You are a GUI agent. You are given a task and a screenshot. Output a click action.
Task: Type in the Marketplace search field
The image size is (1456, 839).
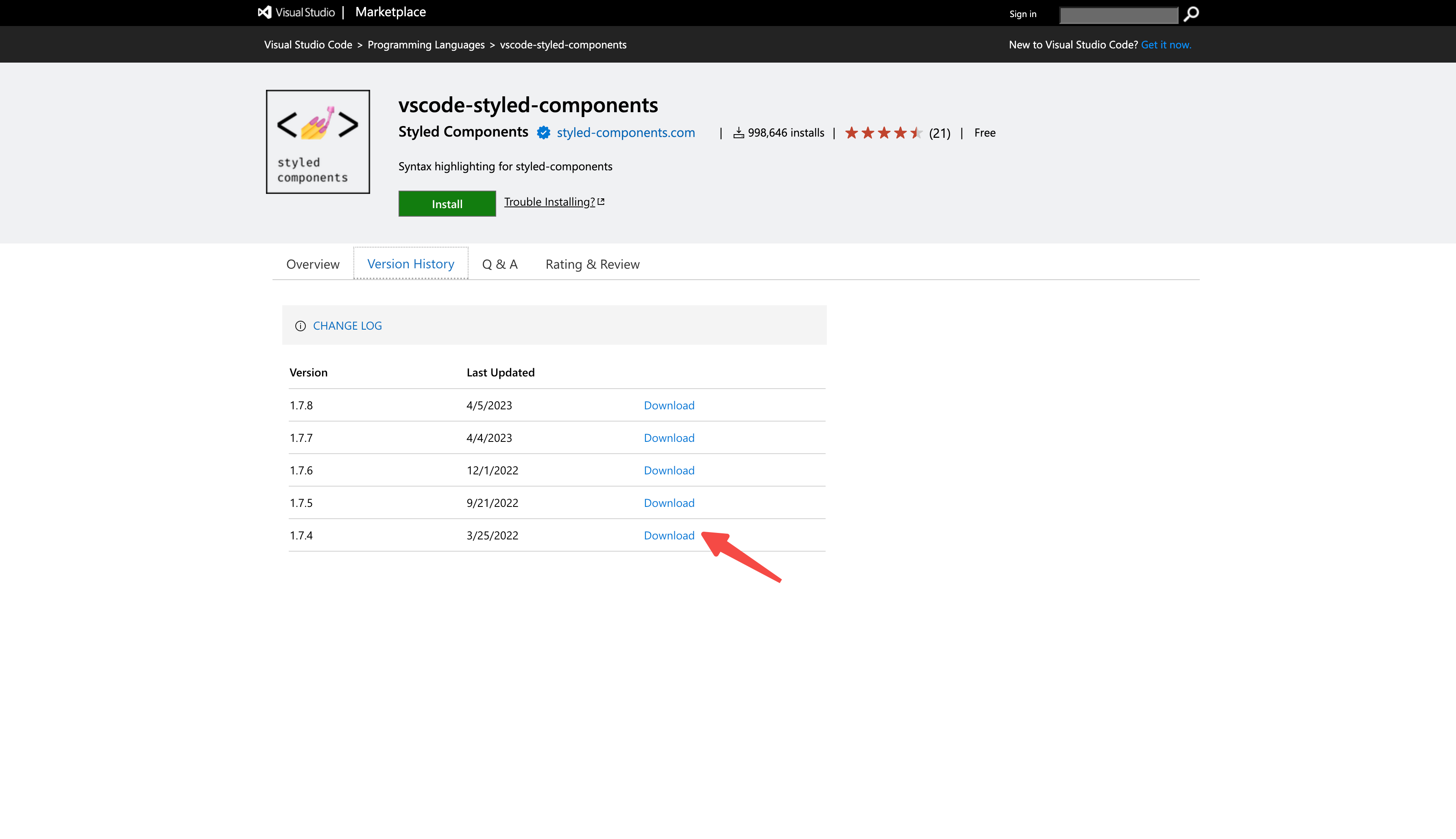[x=1118, y=15]
